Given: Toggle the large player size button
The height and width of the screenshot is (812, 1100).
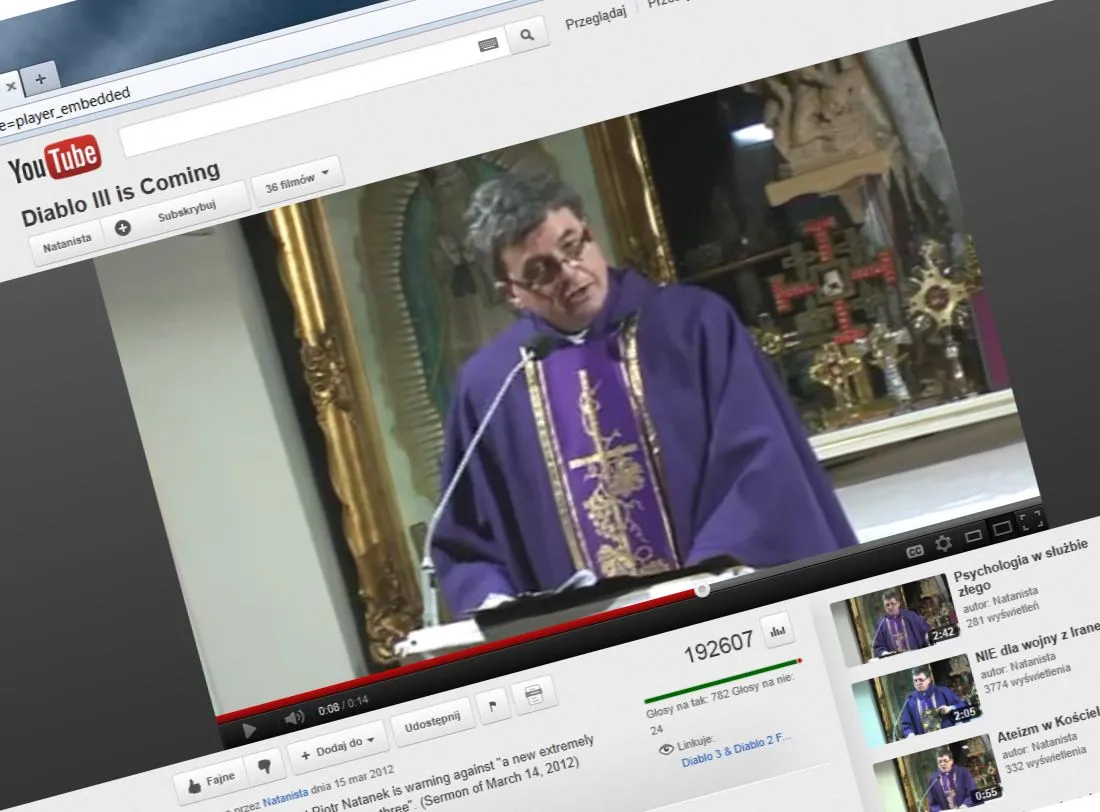Looking at the screenshot, I should (1001, 527).
